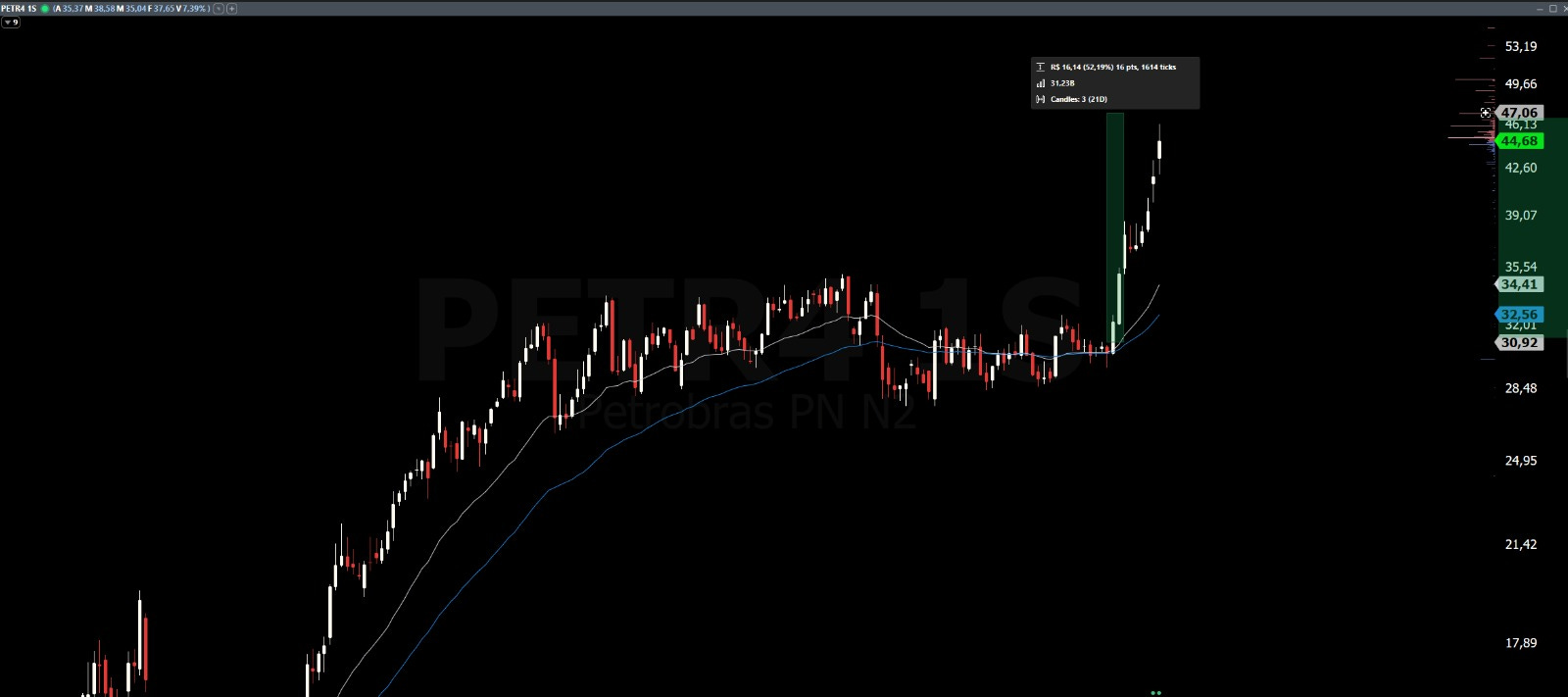Click the 31,23B volume value

[x=1062, y=83]
